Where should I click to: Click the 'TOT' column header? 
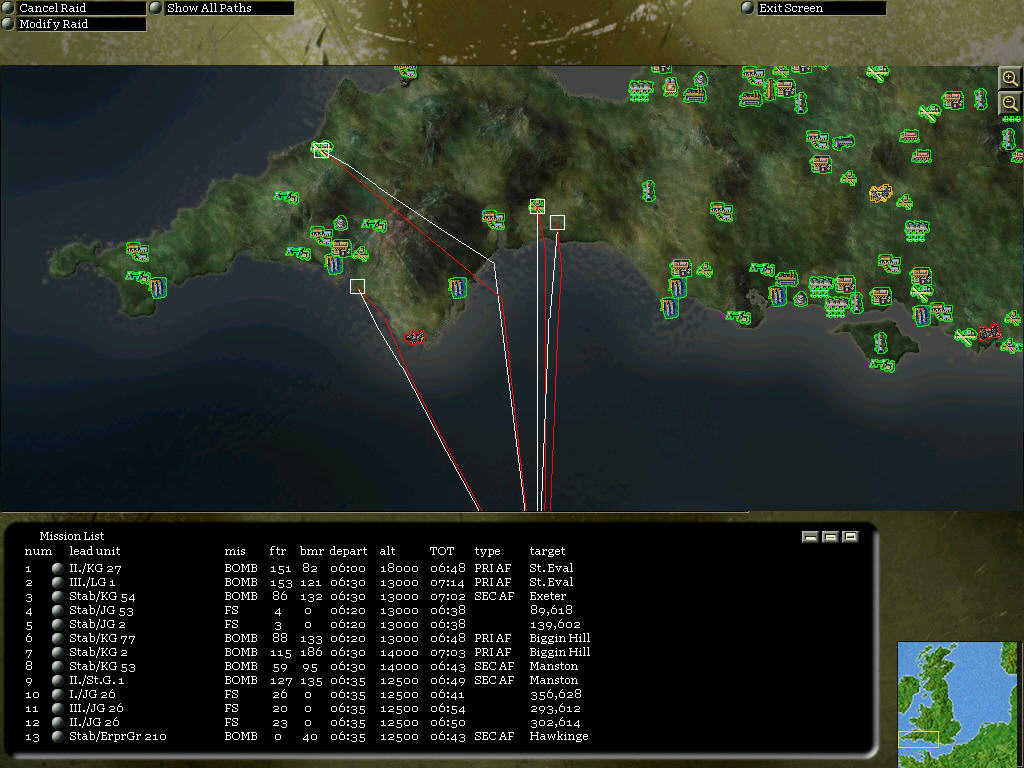pos(441,551)
